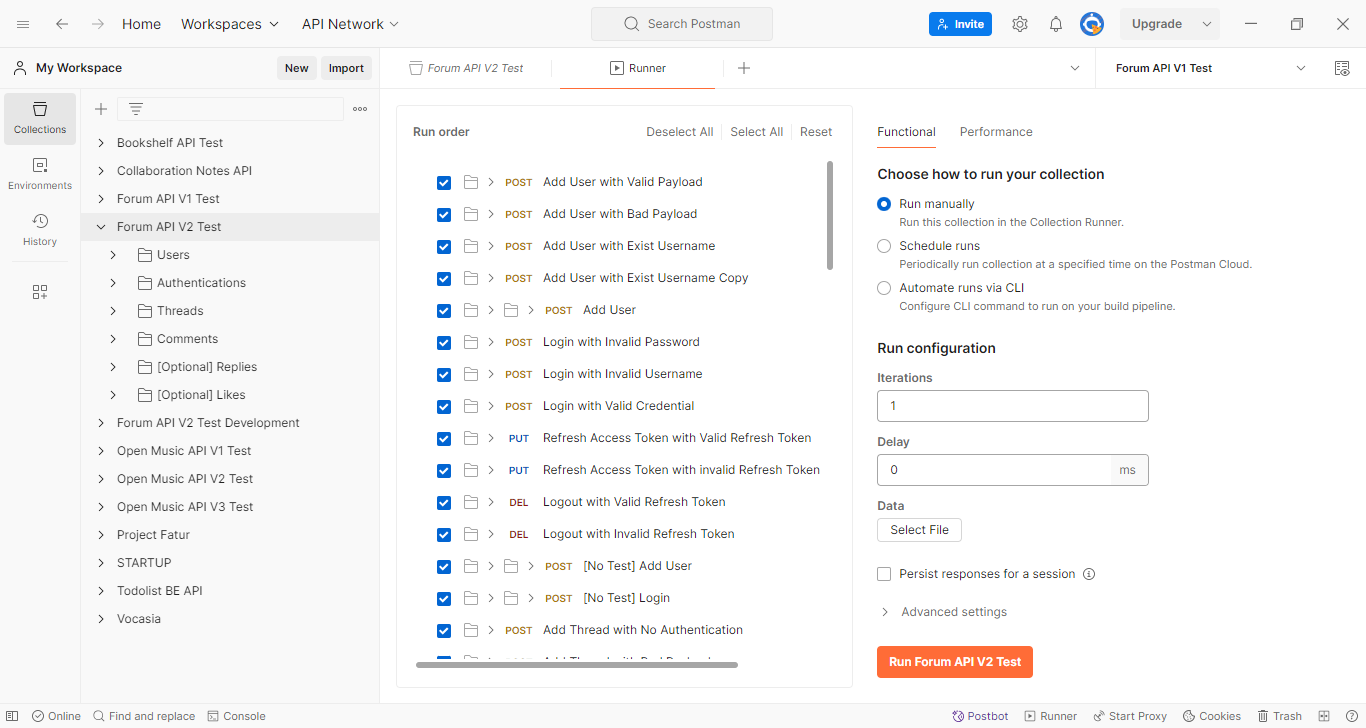Viewport: 1366px width, 728px height.
Task: Open environment selector Forum API V1 Test
Action: click(1210, 68)
